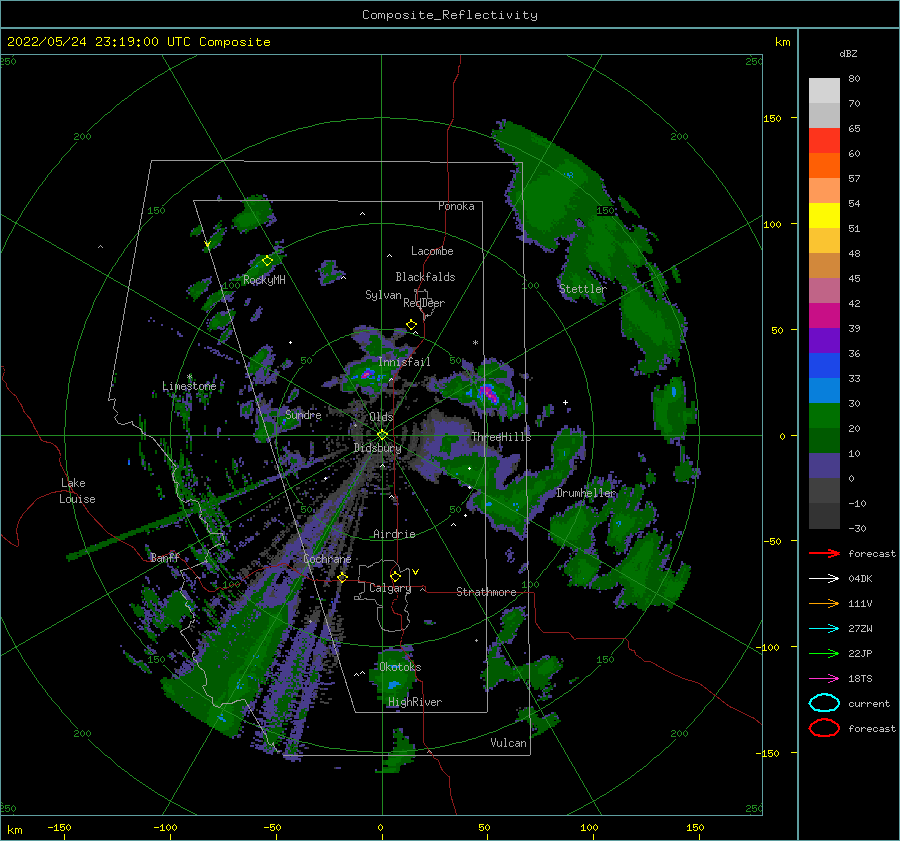Click the Drumheller town label
Screen dimensions: 900x841
pos(585,493)
